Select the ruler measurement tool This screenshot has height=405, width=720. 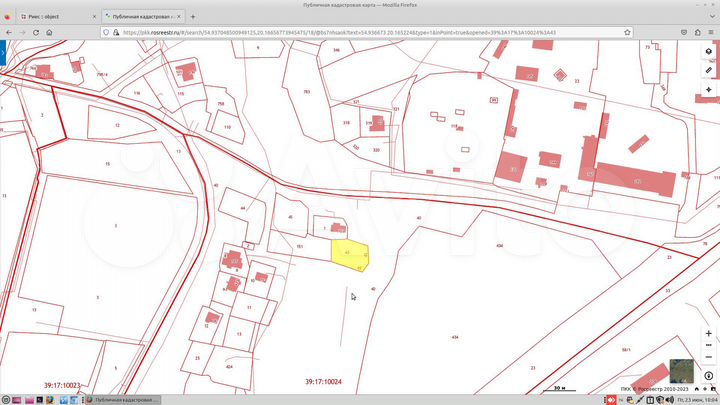(x=709, y=71)
